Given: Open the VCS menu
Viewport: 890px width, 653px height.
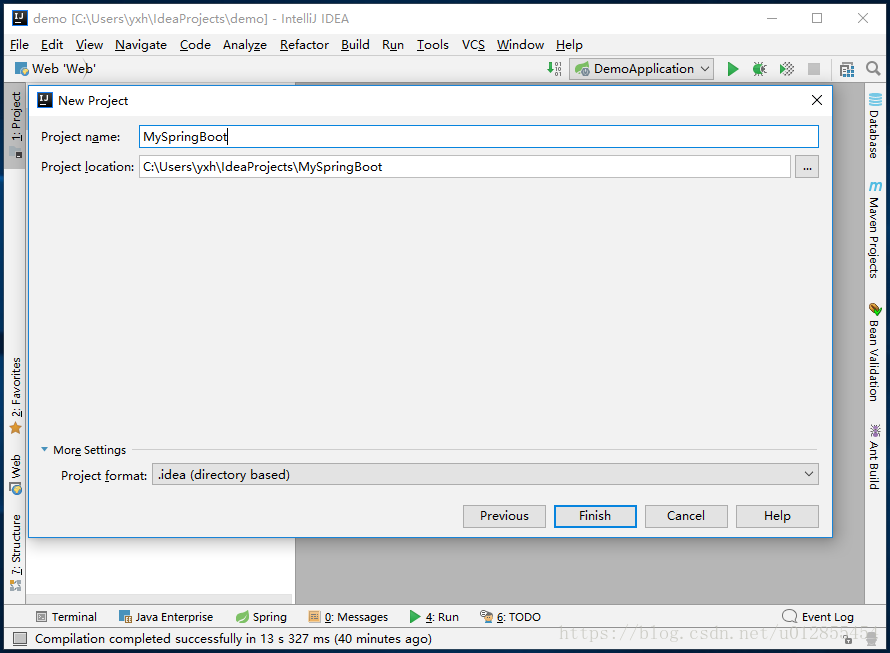Looking at the screenshot, I should (x=473, y=45).
